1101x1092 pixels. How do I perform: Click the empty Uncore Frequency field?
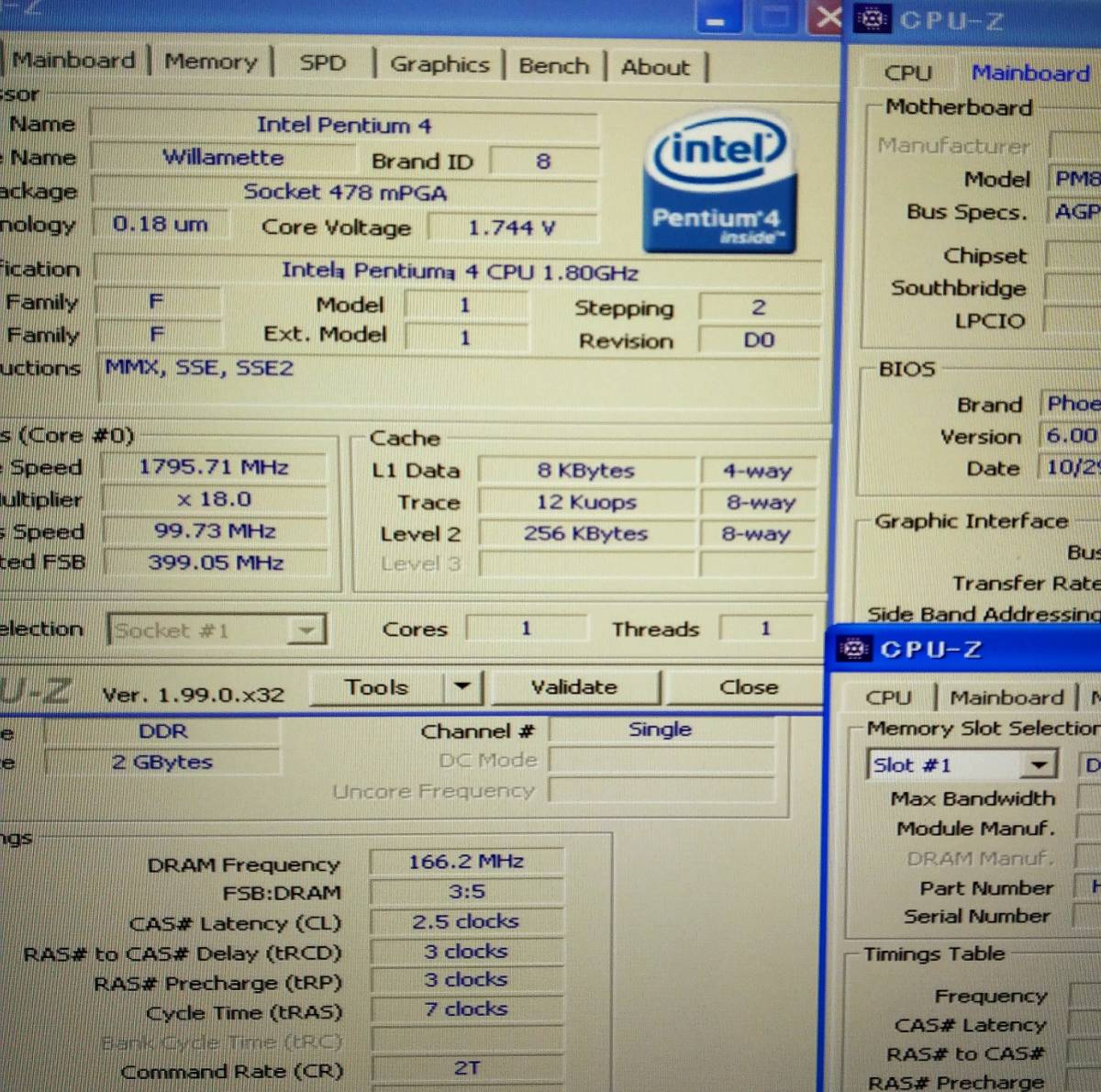[x=662, y=790]
